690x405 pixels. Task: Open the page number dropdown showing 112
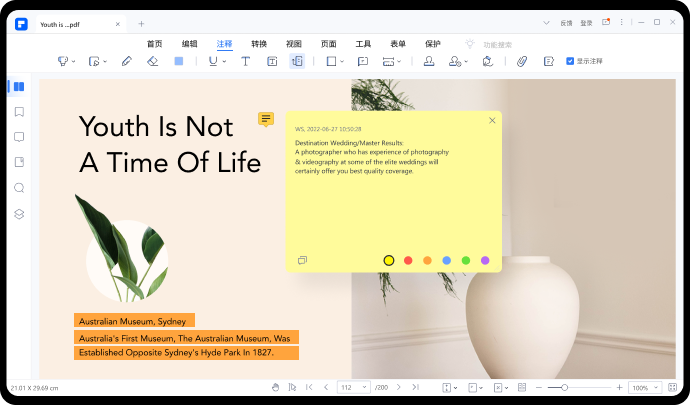point(353,387)
